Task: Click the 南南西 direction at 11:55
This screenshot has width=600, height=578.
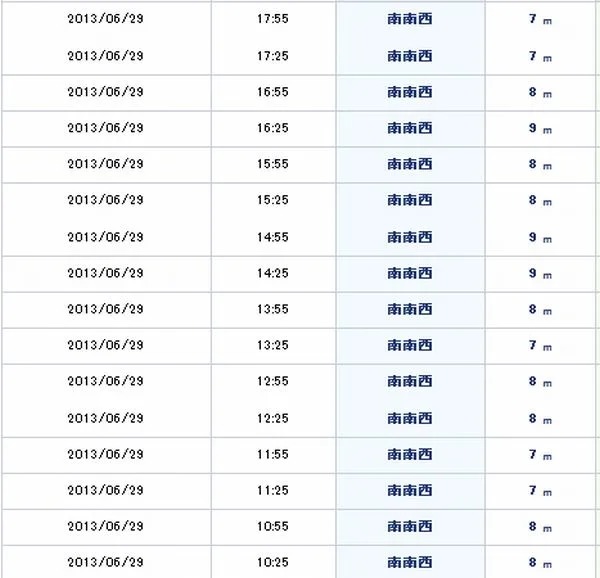Action: (x=410, y=455)
